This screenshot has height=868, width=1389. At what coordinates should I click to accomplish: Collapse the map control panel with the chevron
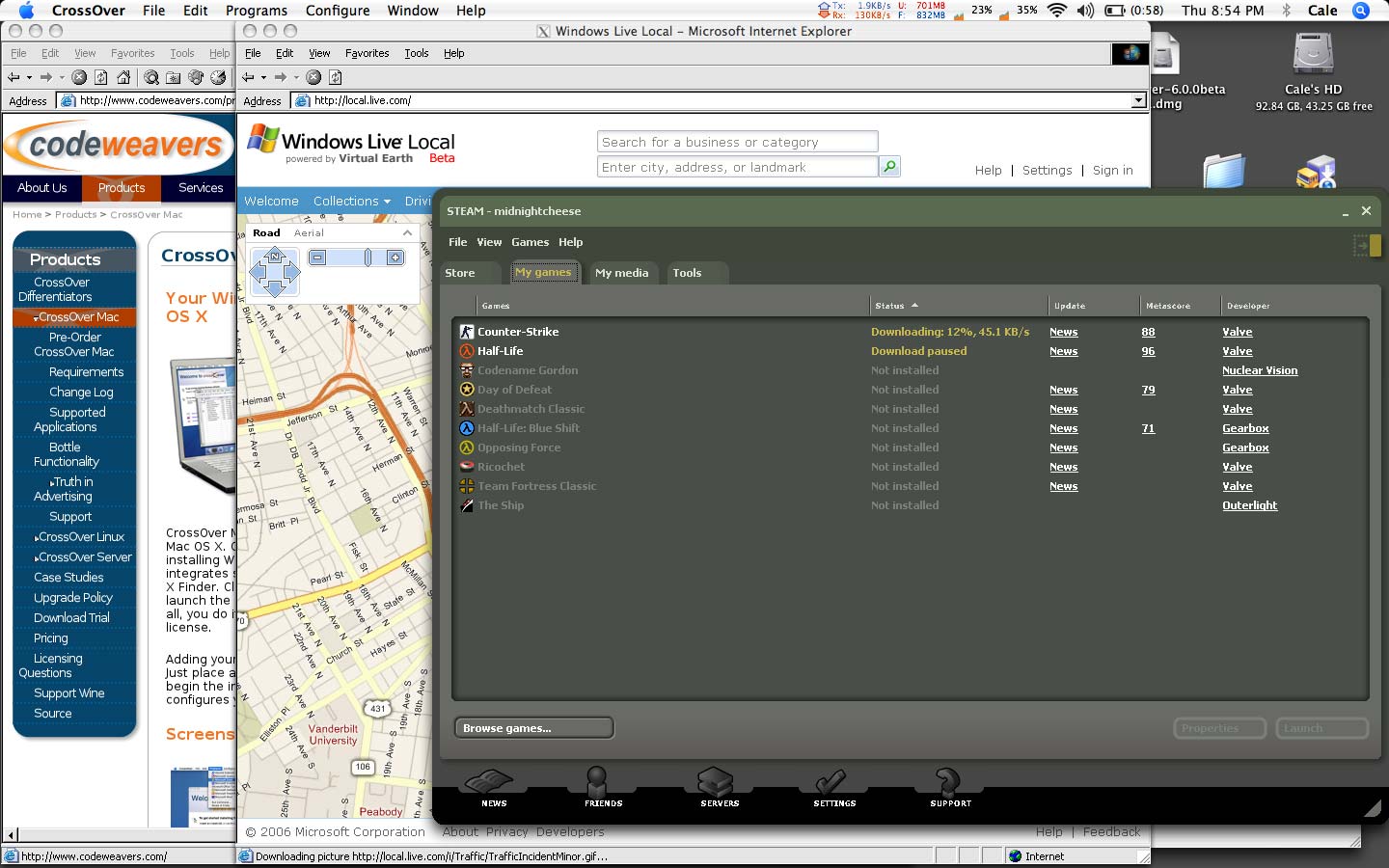pos(407,232)
